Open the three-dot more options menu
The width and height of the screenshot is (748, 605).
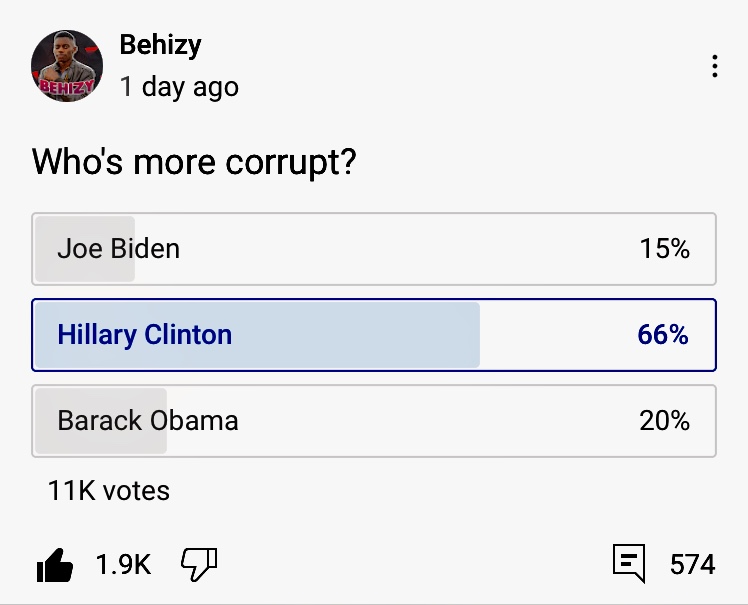714,67
